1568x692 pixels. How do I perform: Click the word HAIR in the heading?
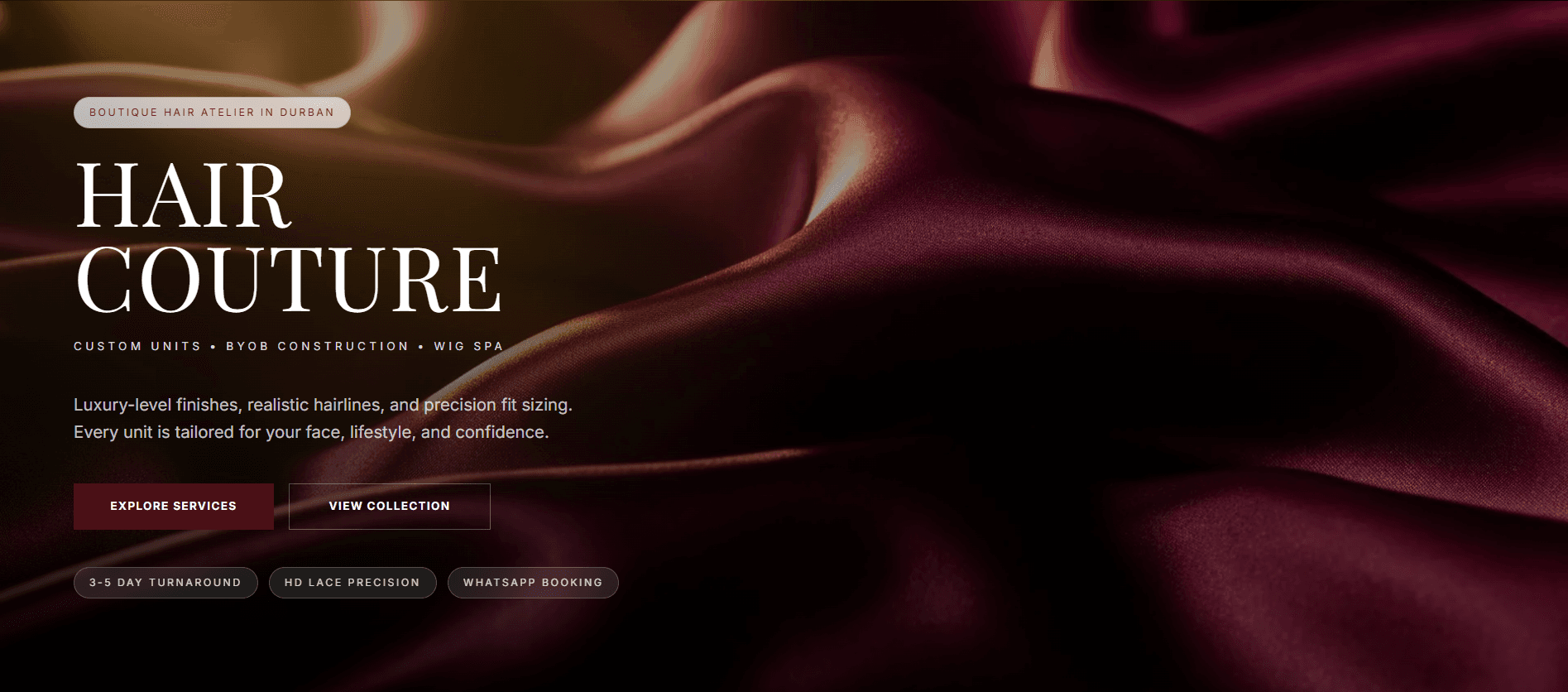183,196
